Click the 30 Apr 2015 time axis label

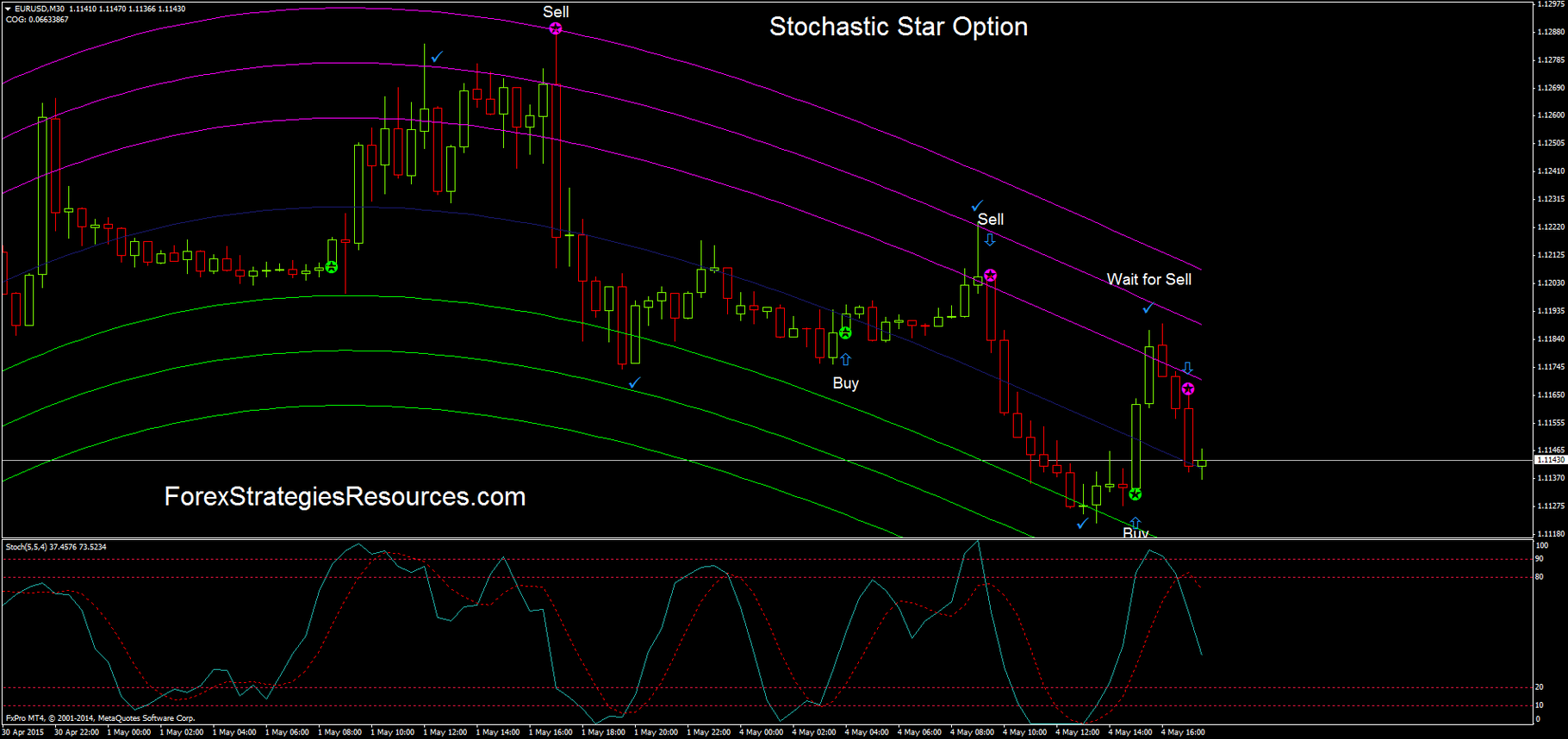click(23, 732)
